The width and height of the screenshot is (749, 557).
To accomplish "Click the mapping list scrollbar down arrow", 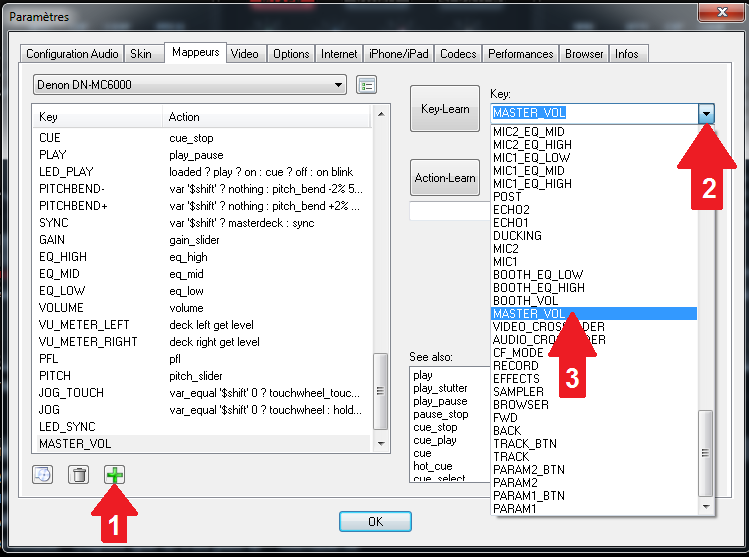I will click(381, 442).
